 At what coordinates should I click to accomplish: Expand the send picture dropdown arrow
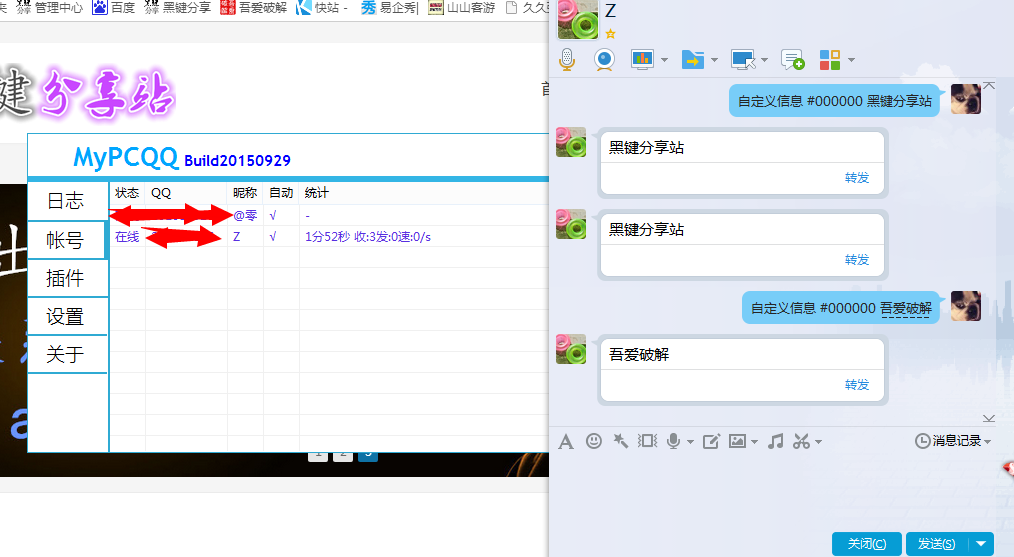coord(754,442)
